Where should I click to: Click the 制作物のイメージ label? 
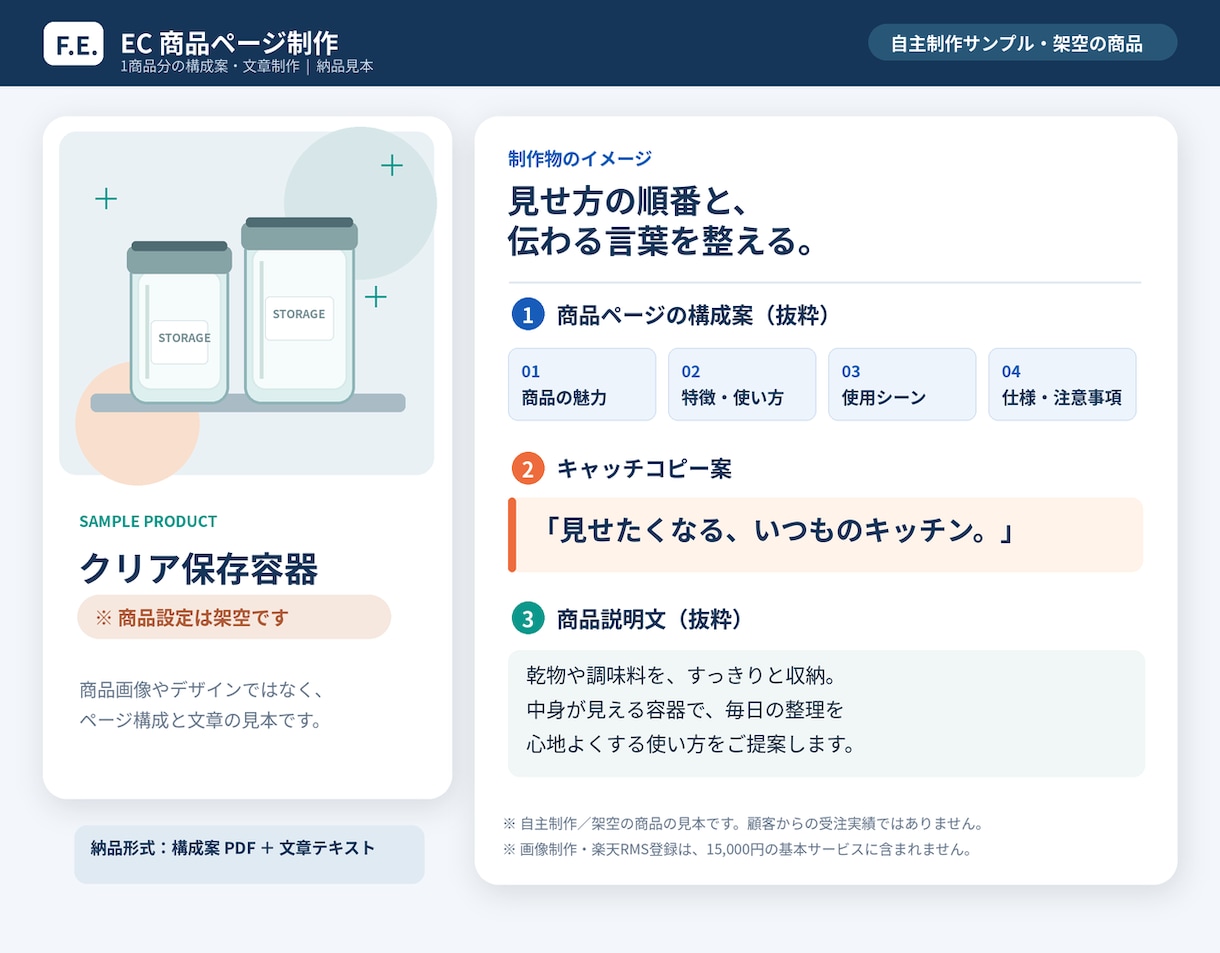coord(580,158)
